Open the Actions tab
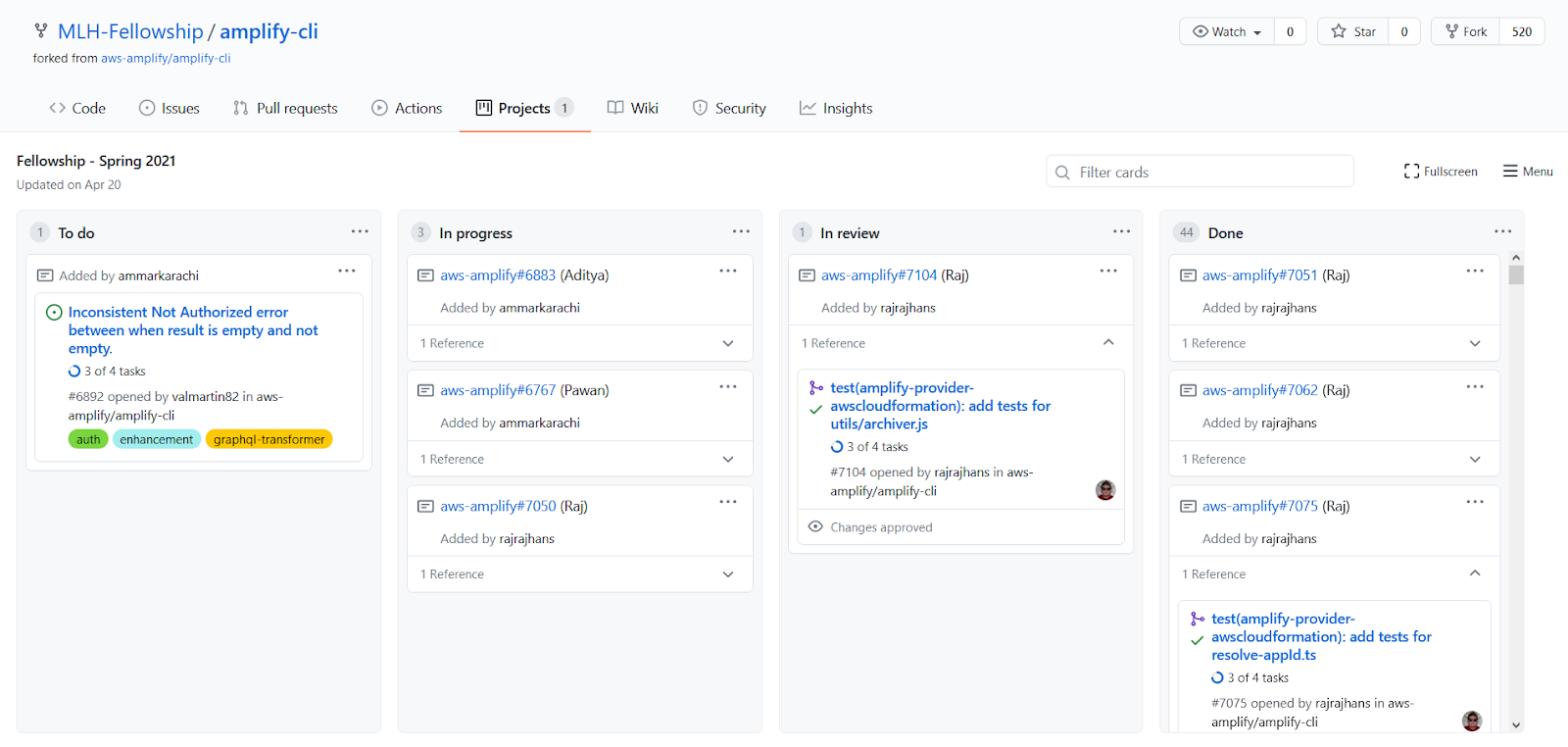This screenshot has height=747, width=1568. (x=407, y=108)
